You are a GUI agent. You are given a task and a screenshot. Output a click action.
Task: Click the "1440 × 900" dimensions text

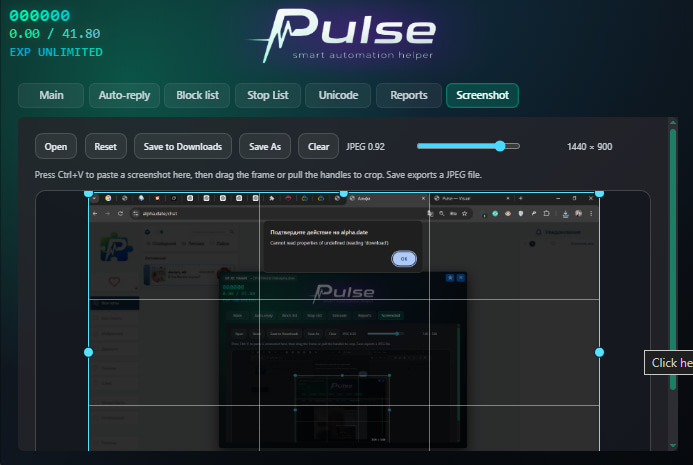(590, 147)
